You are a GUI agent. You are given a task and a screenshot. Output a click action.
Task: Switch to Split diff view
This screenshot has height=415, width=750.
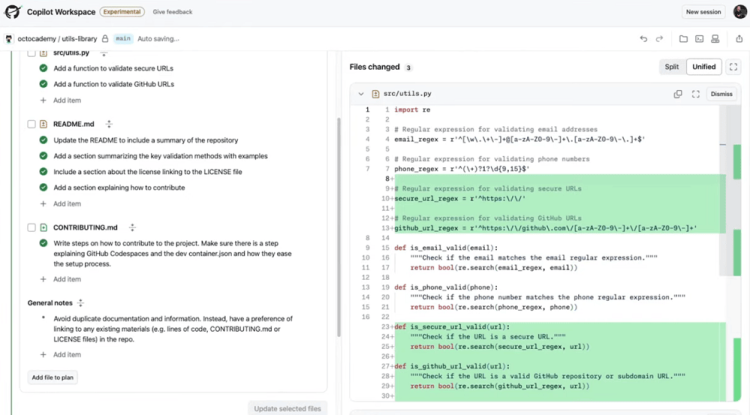672,67
